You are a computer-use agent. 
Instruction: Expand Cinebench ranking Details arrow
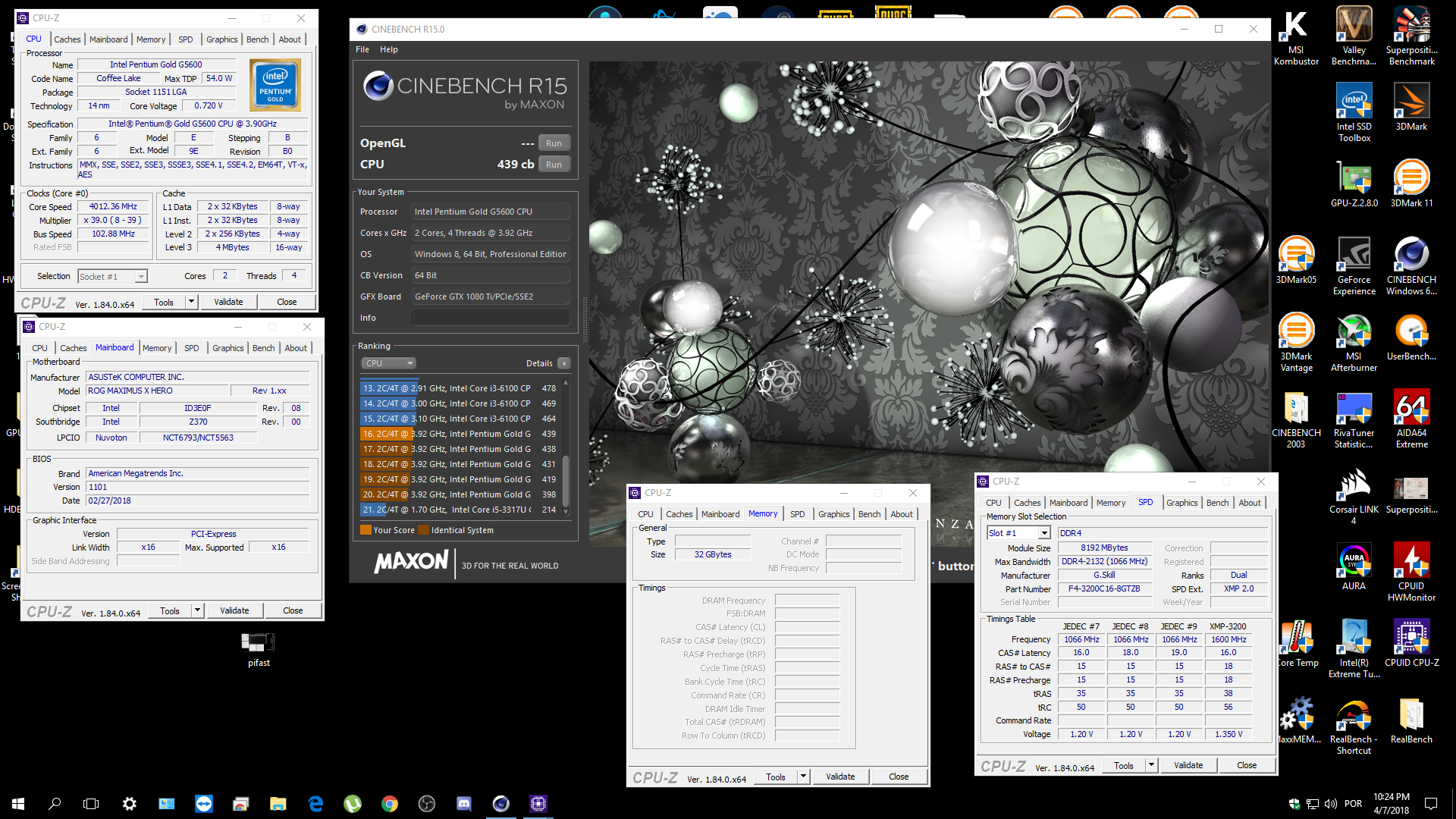pyautogui.click(x=564, y=363)
